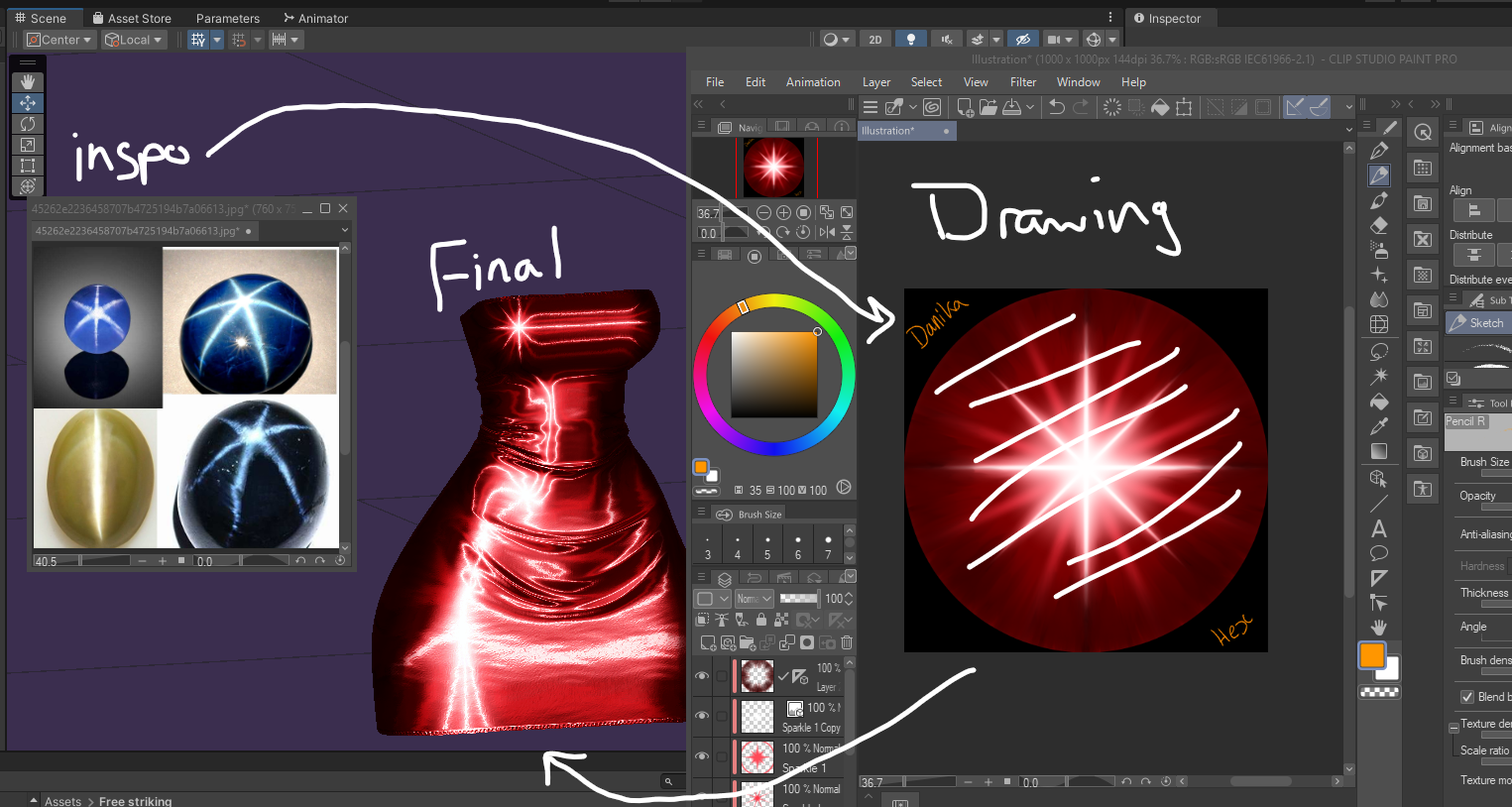Viewport: 1512px width, 807px height.
Task: Delete layer using the trash can icon
Action: 847,642
